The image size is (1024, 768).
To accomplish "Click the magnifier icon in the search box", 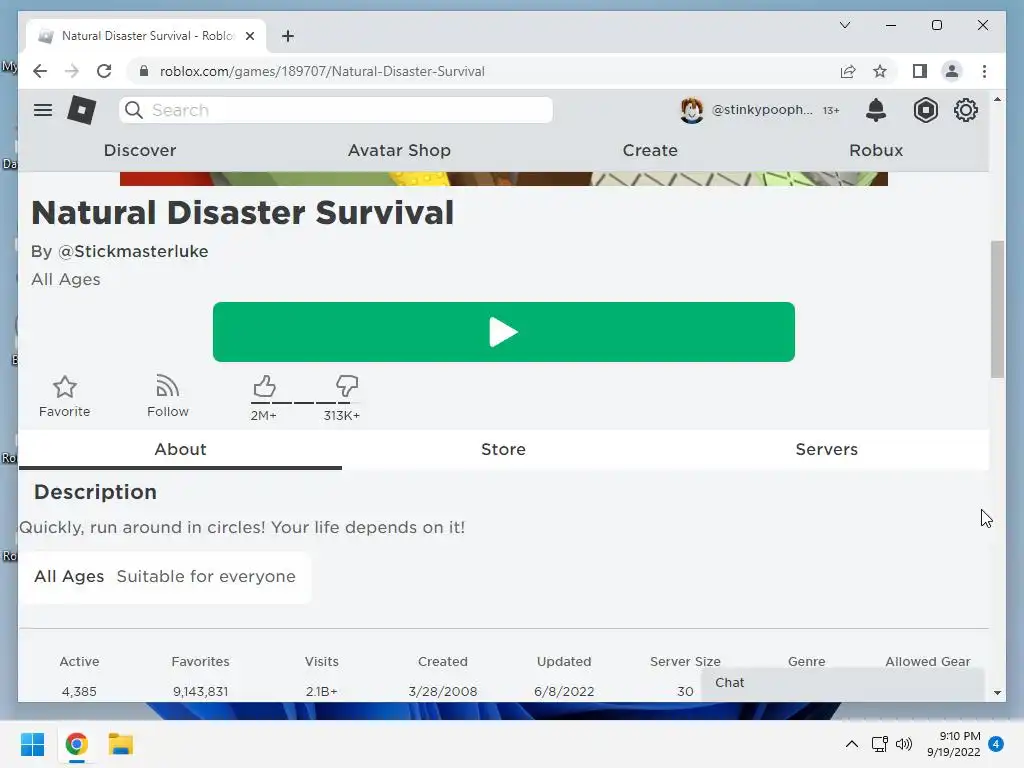I will [134, 110].
